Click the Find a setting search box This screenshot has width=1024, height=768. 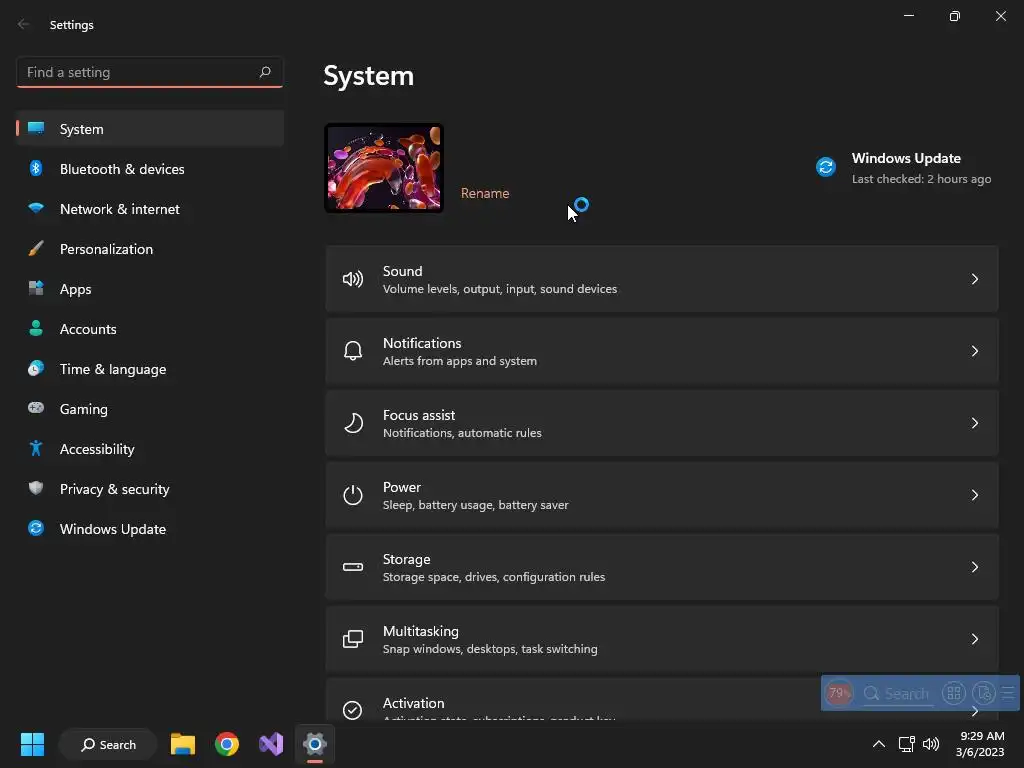(x=150, y=72)
